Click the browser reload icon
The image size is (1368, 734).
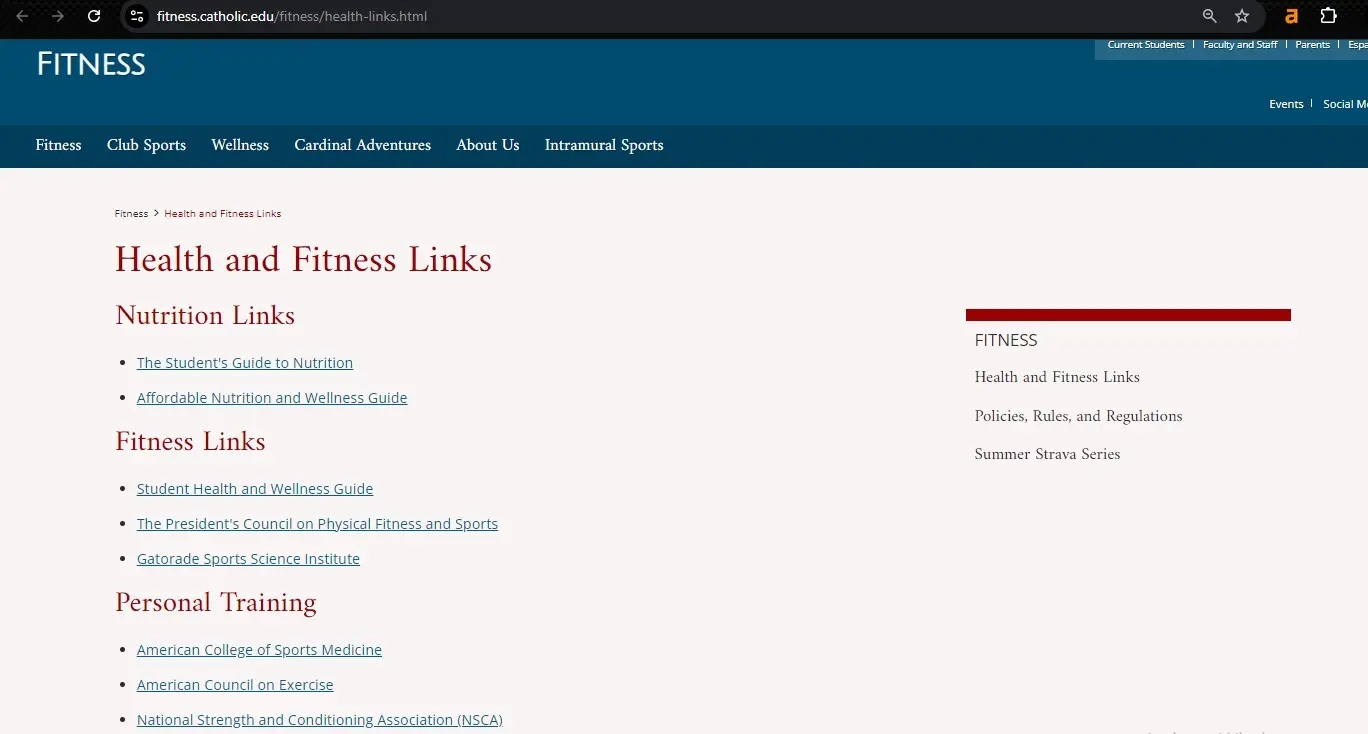94,16
